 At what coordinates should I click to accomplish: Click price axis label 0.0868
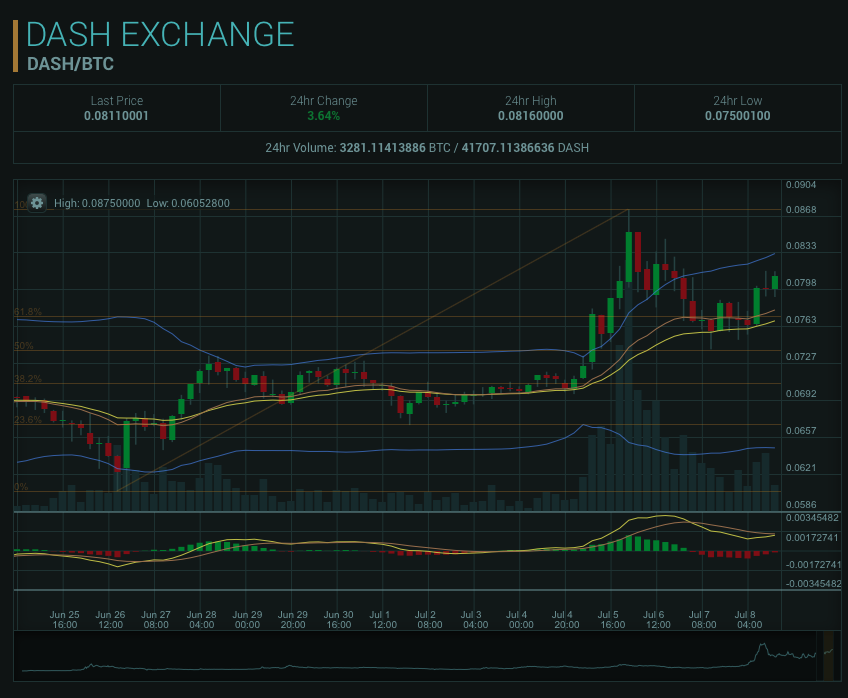(801, 210)
